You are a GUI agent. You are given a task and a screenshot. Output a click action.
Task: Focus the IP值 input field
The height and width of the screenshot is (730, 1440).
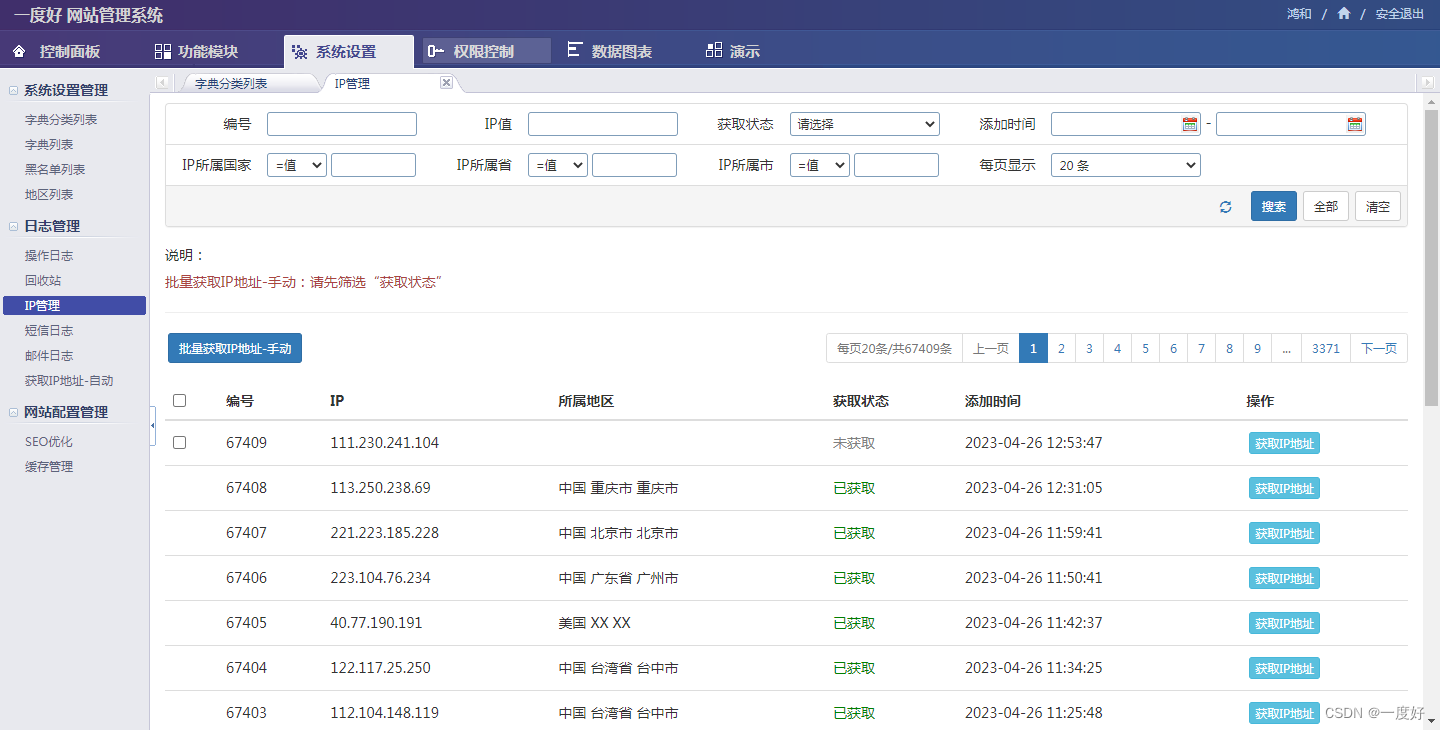pyautogui.click(x=603, y=124)
